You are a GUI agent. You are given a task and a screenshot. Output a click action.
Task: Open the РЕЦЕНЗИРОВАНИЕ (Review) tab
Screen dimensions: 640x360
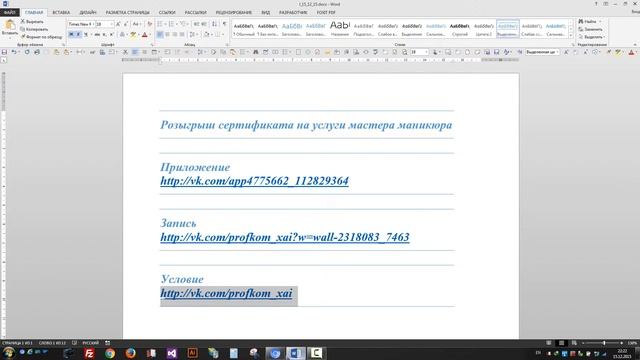click(x=233, y=12)
